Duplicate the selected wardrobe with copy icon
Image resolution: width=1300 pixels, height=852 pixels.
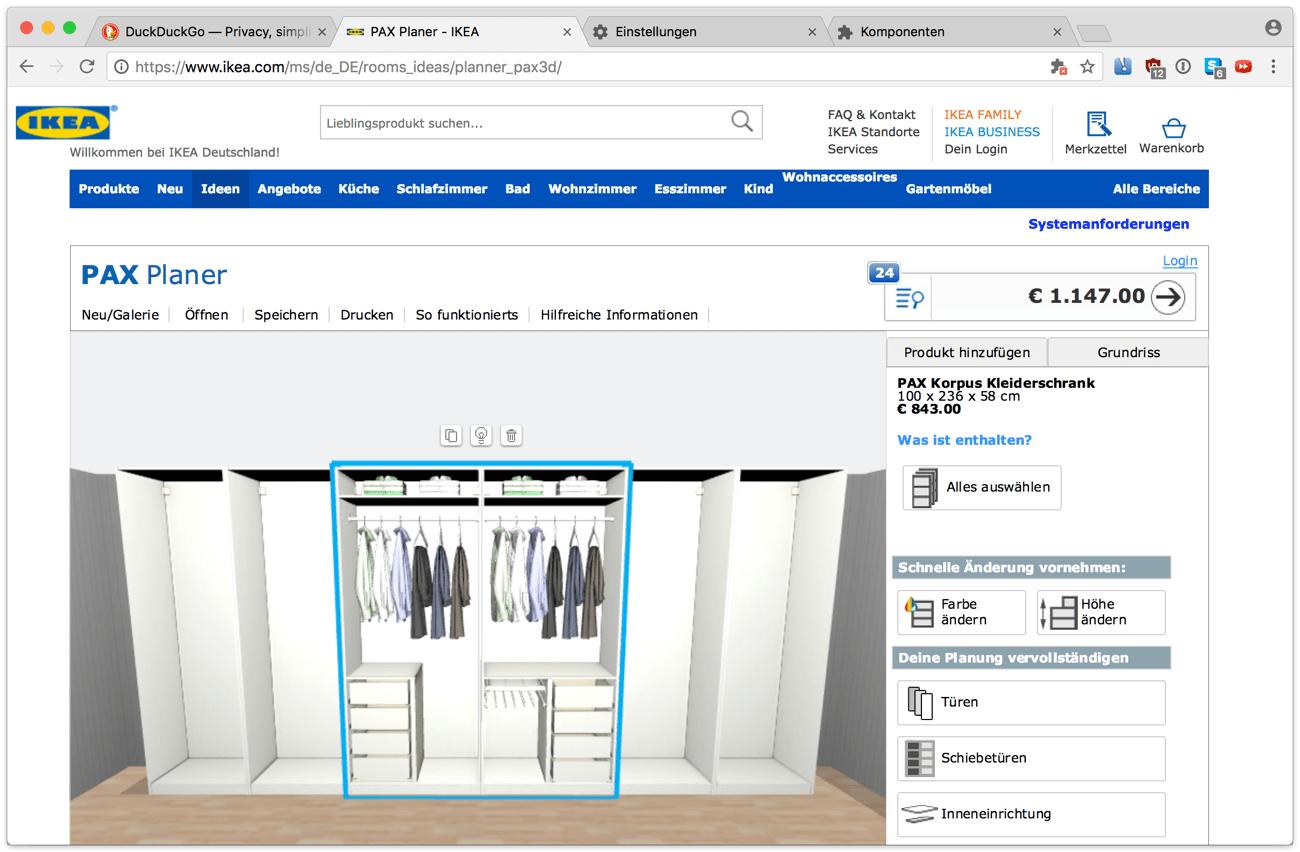click(451, 435)
